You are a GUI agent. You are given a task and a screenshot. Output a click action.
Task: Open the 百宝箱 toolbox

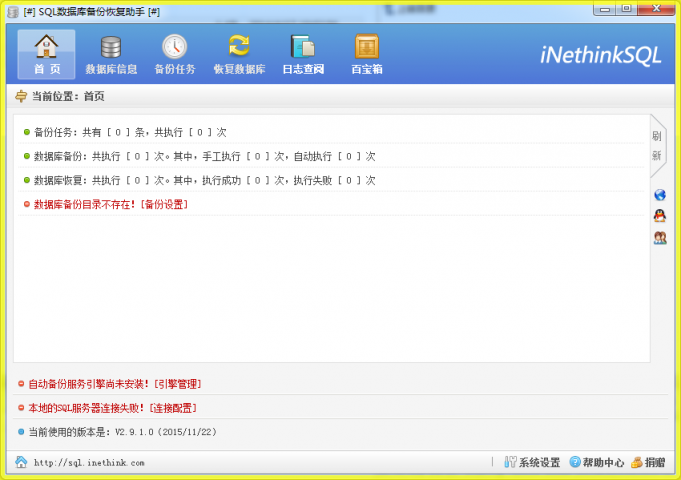(366, 54)
